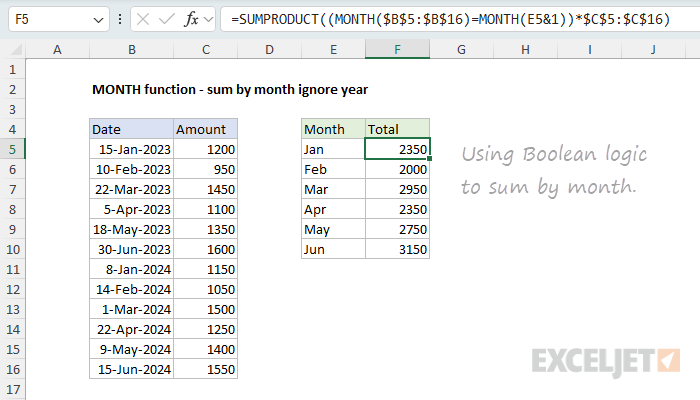Screen dimensions: 700x400
Task: Select row 10 header
Action: click(12, 249)
